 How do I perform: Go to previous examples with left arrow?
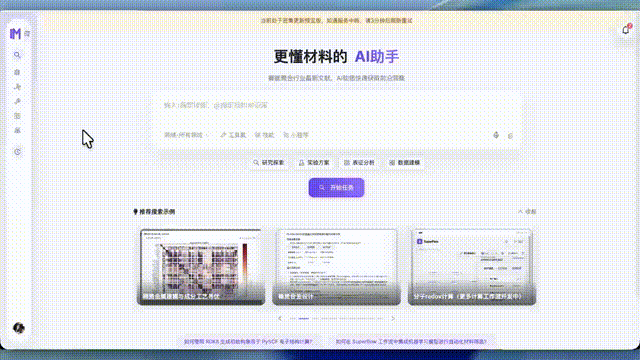pos(280,318)
